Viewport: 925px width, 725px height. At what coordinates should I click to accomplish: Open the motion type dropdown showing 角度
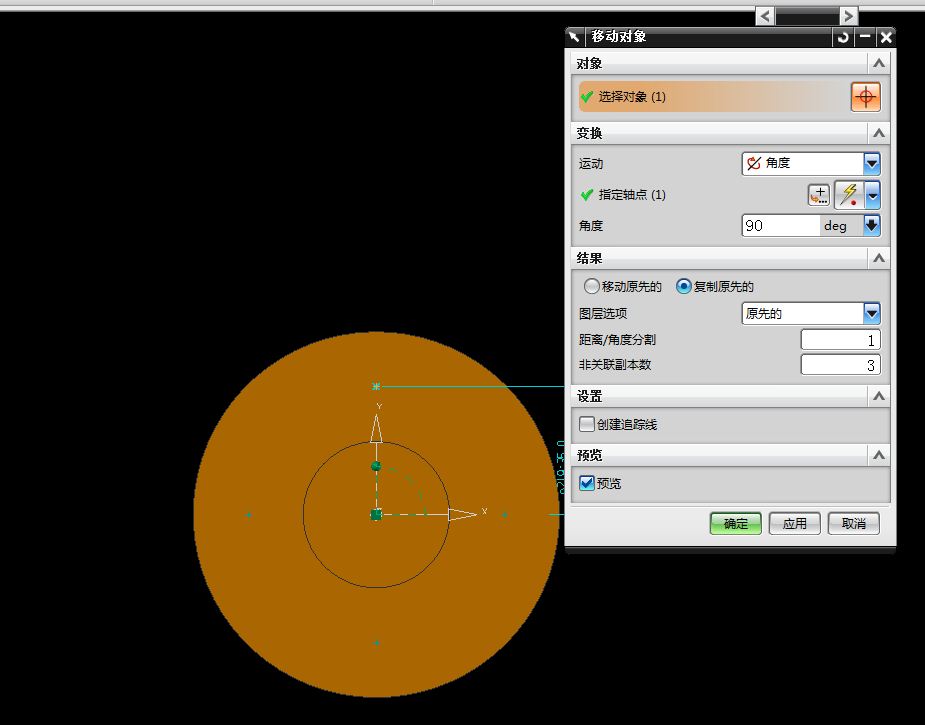[x=811, y=163]
